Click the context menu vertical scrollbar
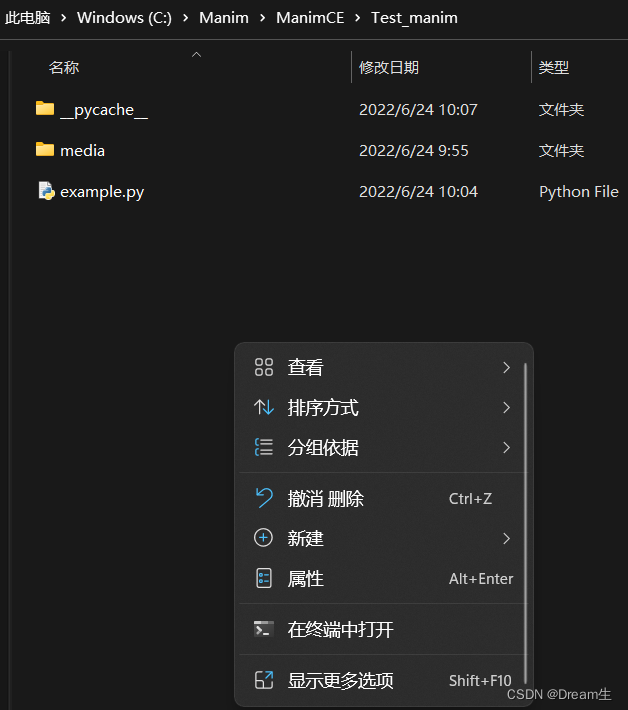 coord(525,523)
